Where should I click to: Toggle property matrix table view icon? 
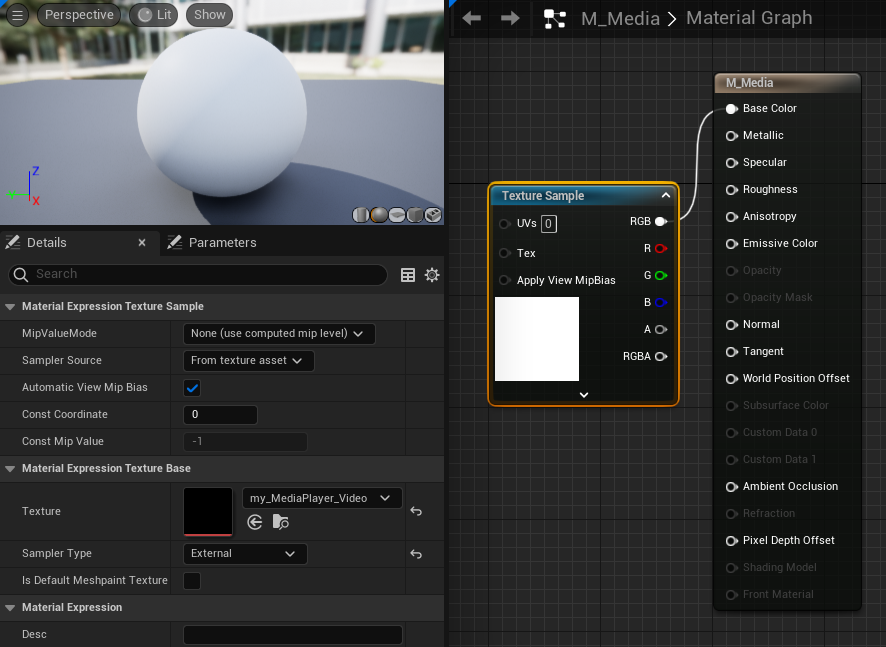(408, 275)
